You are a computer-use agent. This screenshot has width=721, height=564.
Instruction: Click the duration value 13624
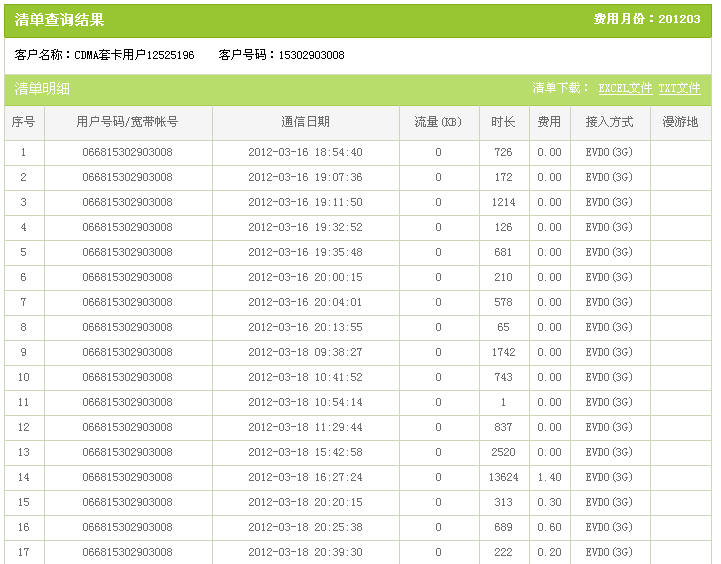tap(503, 477)
